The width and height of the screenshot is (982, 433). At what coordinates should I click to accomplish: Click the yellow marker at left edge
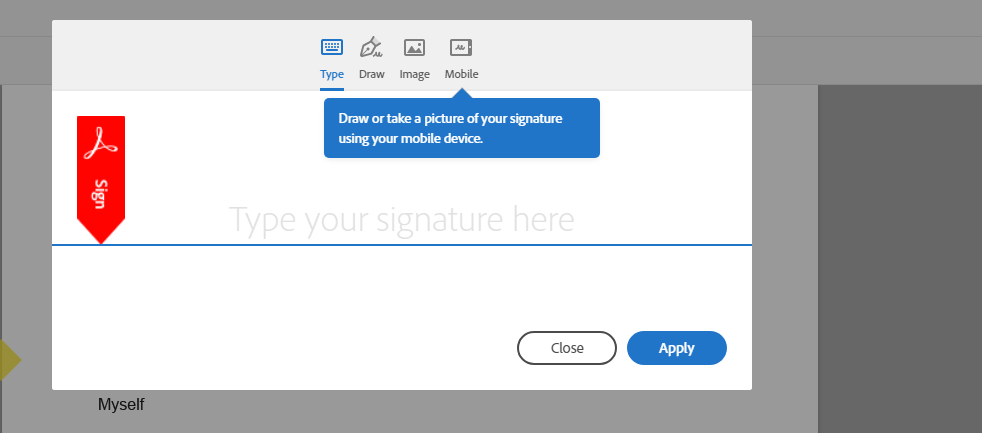point(8,360)
